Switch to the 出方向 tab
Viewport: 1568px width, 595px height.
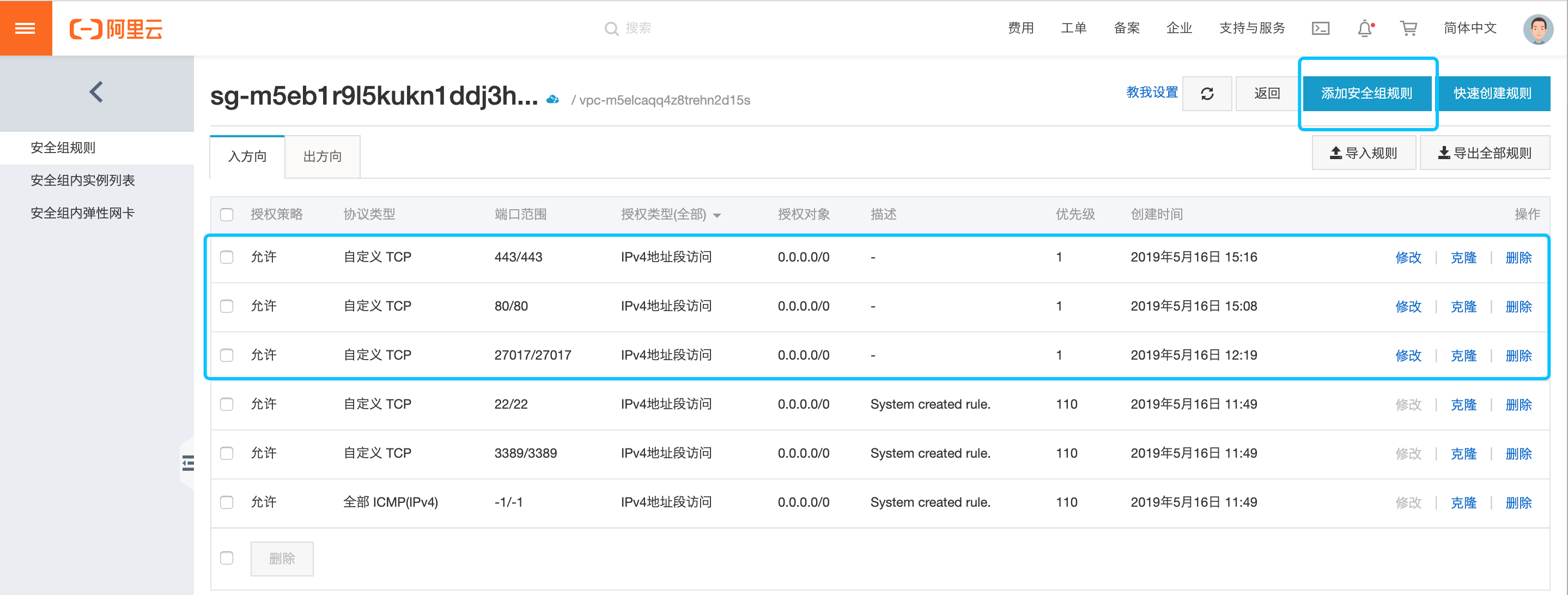tap(322, 156)
